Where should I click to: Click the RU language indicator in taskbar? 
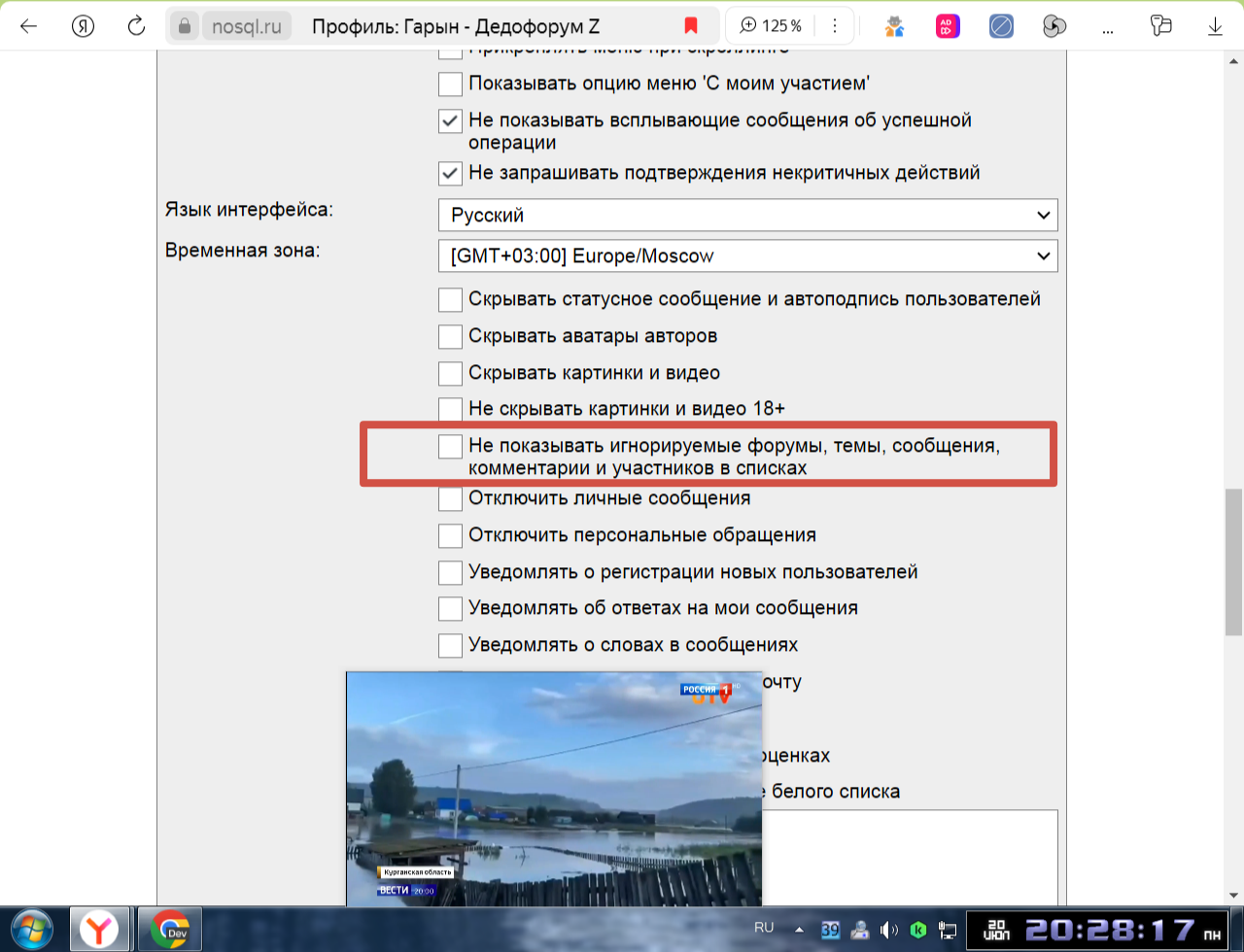(x=764, y=928)
